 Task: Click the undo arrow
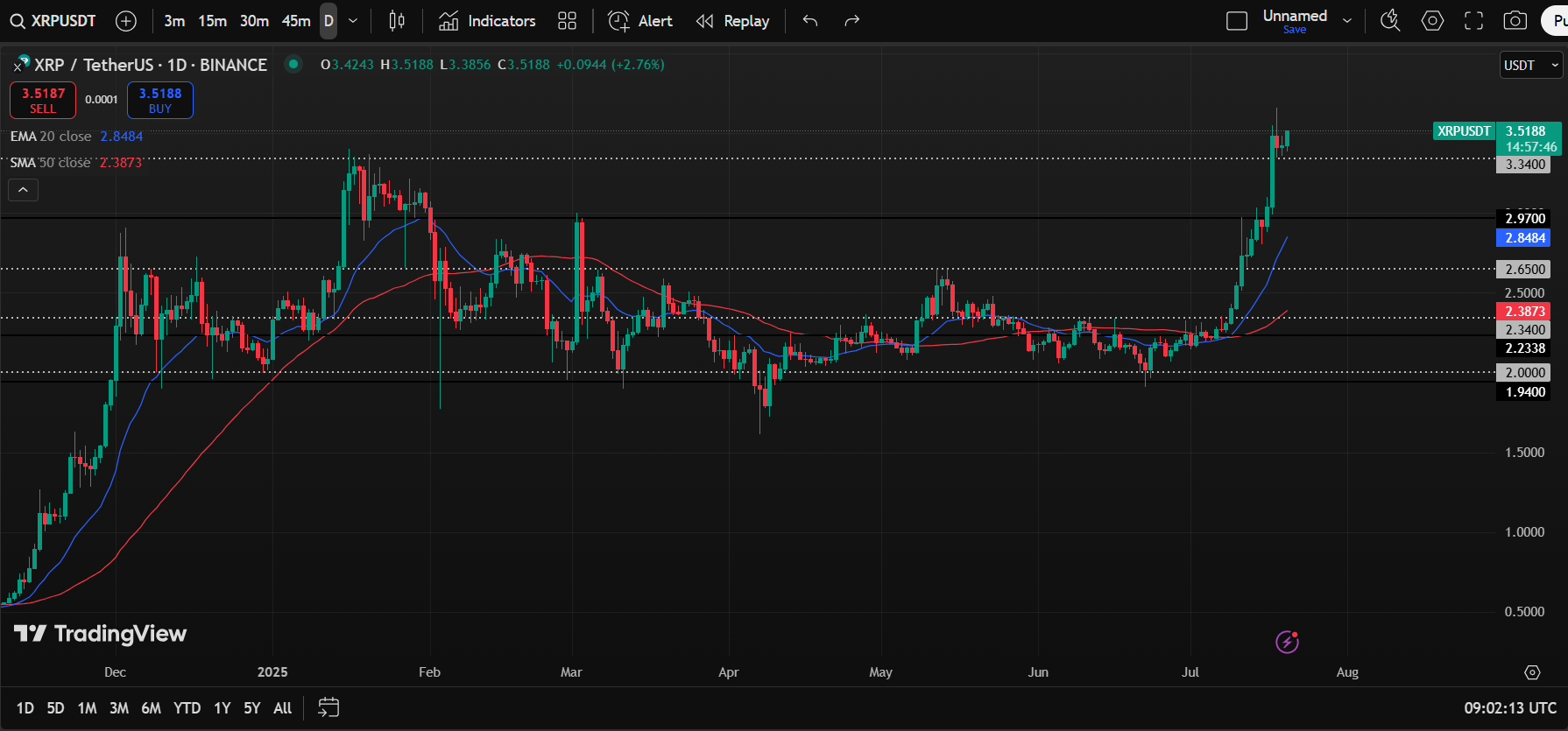pyautogui.click(x=810, y=21)
